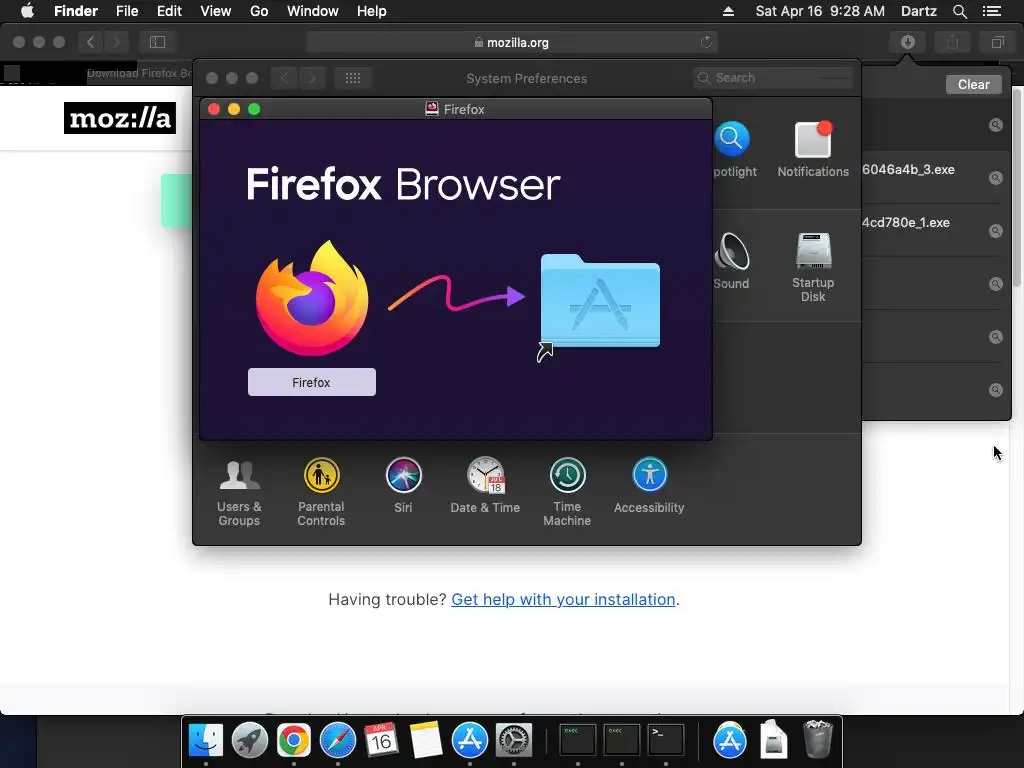Click Safari's back button
1024x768 pixels.
click(x=91, y=42)
